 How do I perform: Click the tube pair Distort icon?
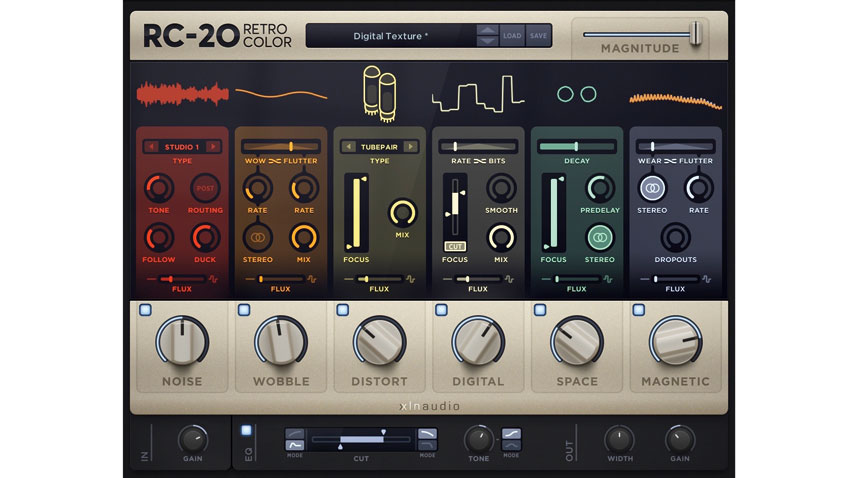tap(379, 93)
